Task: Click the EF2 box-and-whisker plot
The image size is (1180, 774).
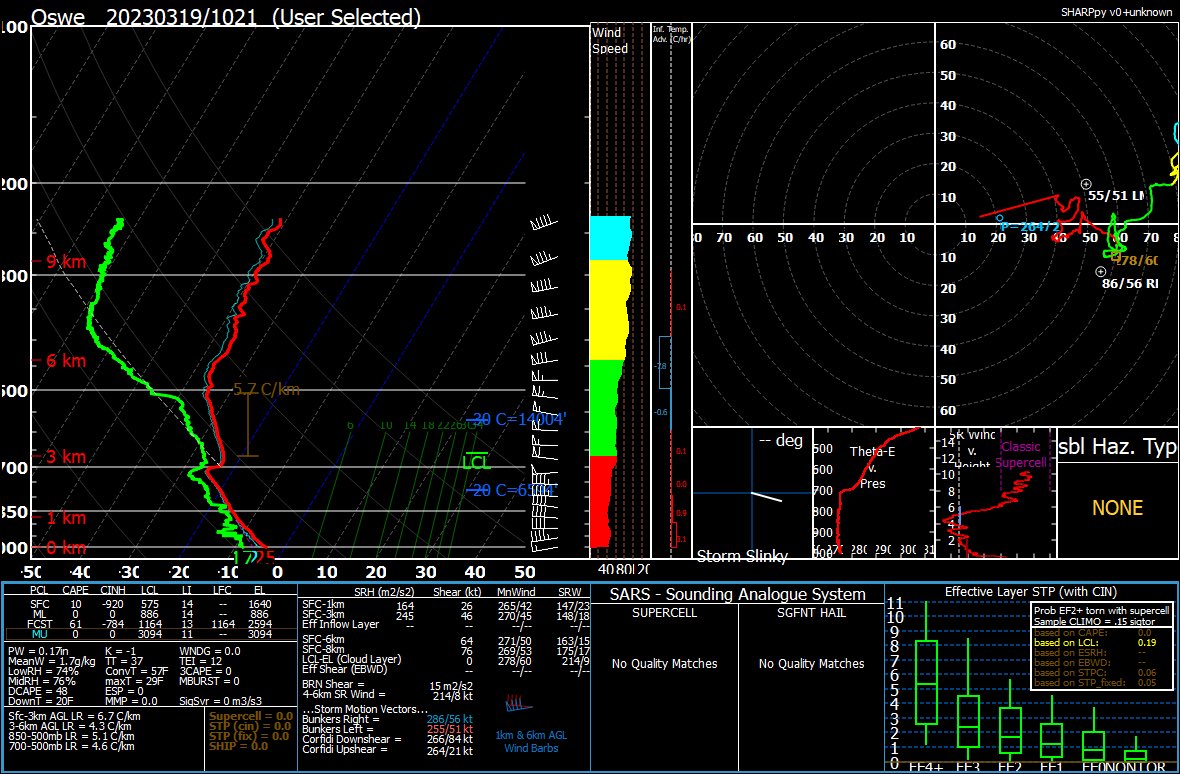Action: [x=1010, y=721]
